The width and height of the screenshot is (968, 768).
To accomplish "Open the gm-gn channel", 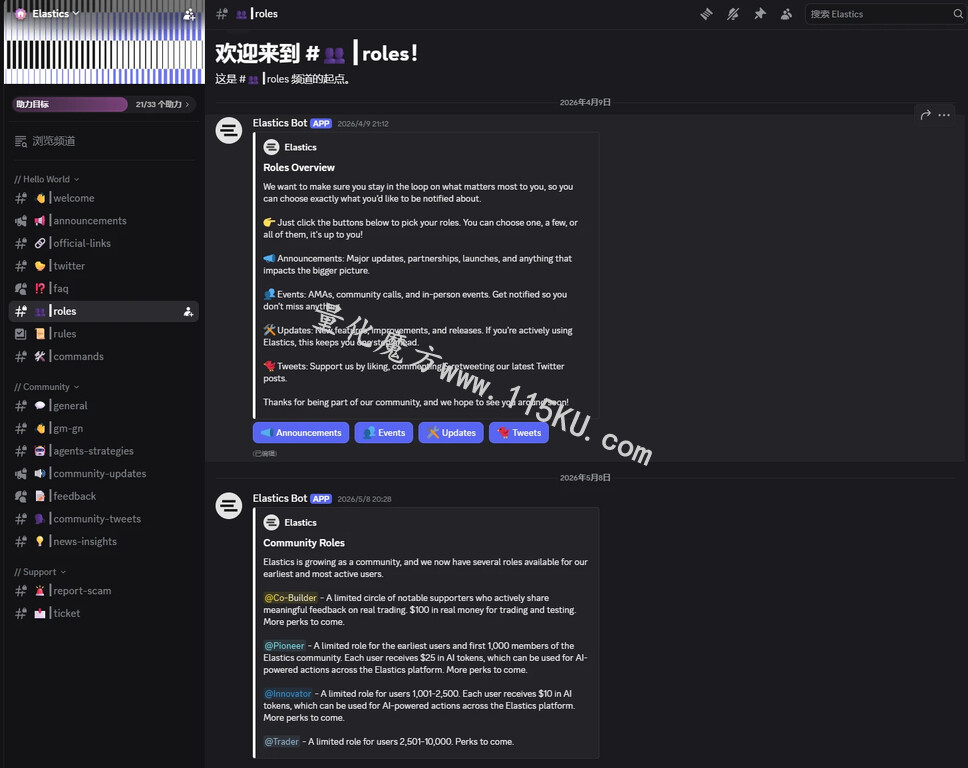I will tap(104, 428).
